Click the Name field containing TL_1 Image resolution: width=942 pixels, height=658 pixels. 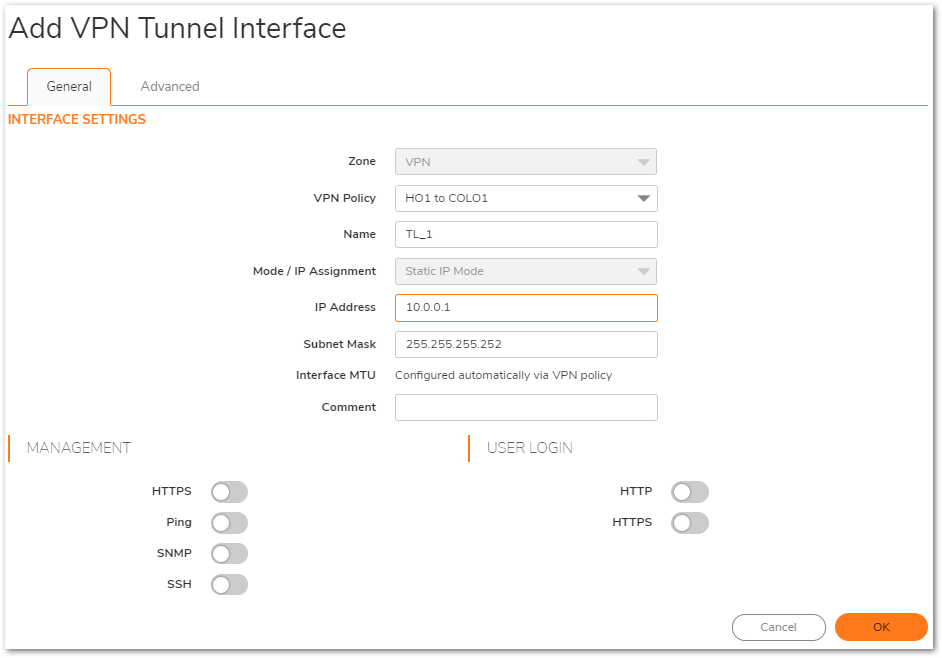(x=525, y=235)
